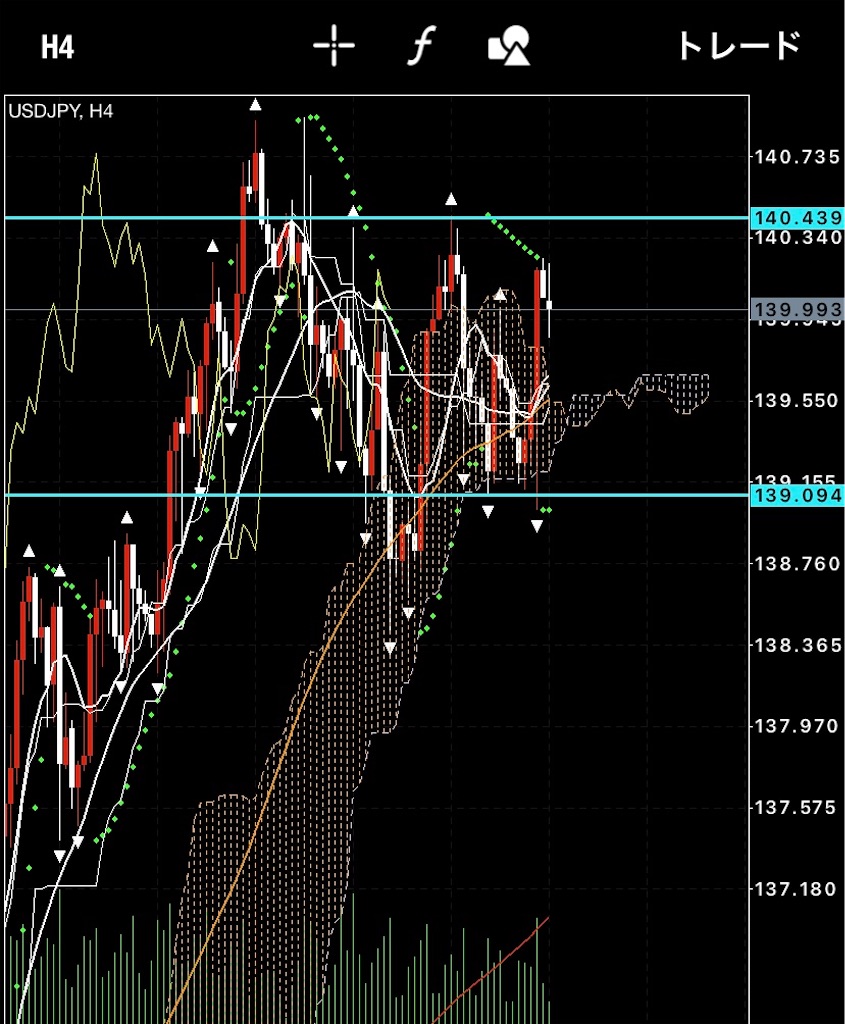This screenshot has height=1024, width=845.
Task: Select the gray current-price horizontal line
Action: click(x=376, y=310)
